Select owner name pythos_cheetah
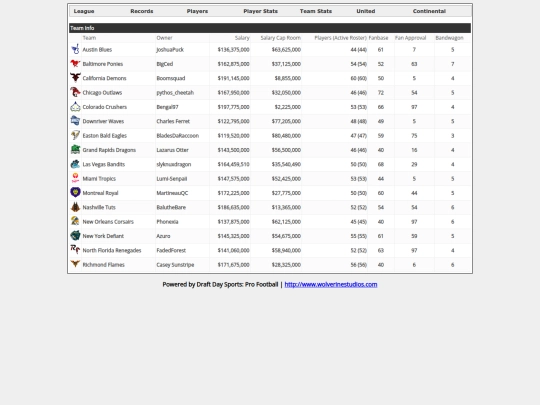Screen dimensions: 540x405 pyautogui.click(x=175, y=93)
